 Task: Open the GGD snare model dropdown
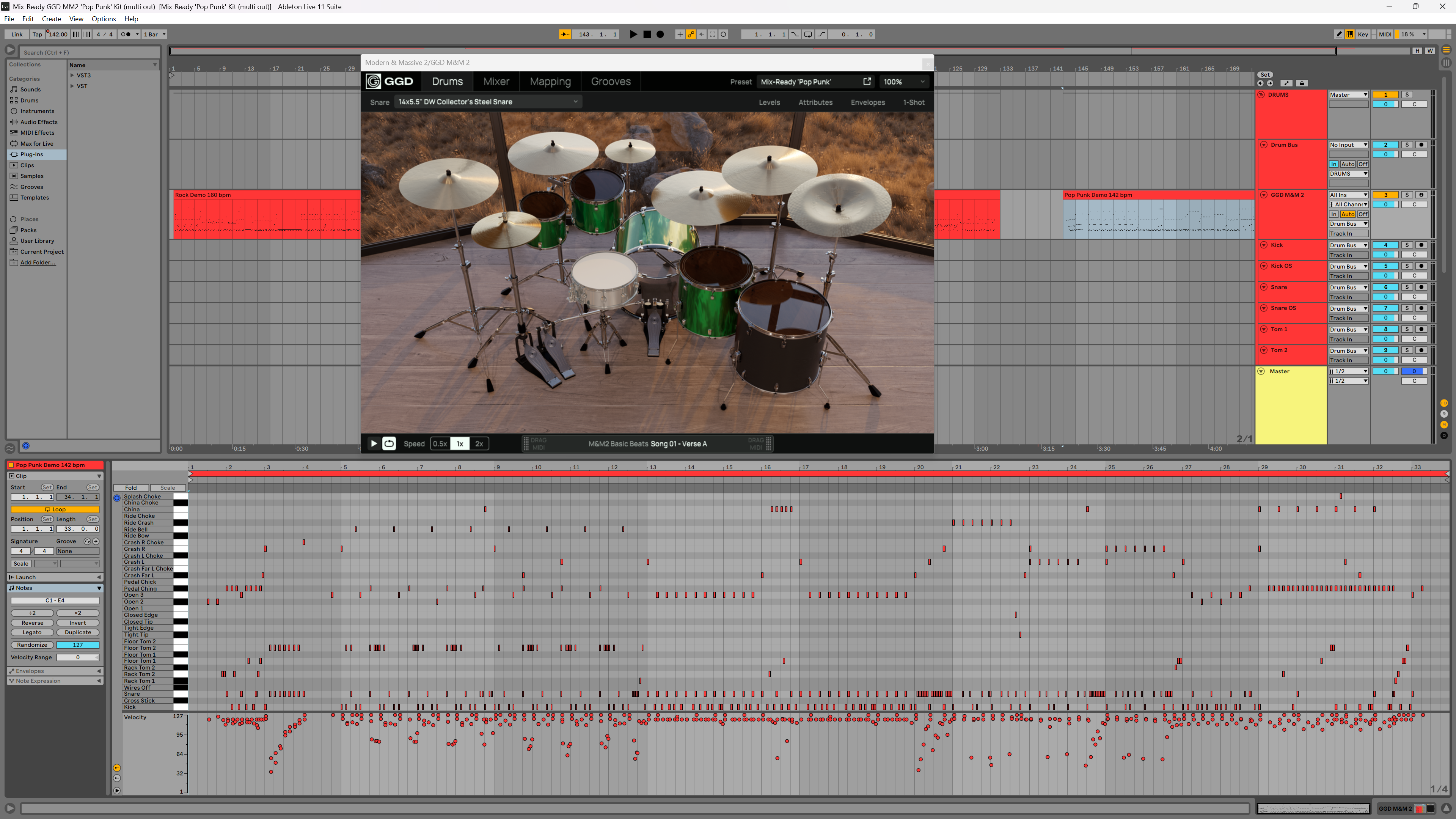tap(488, 102)
